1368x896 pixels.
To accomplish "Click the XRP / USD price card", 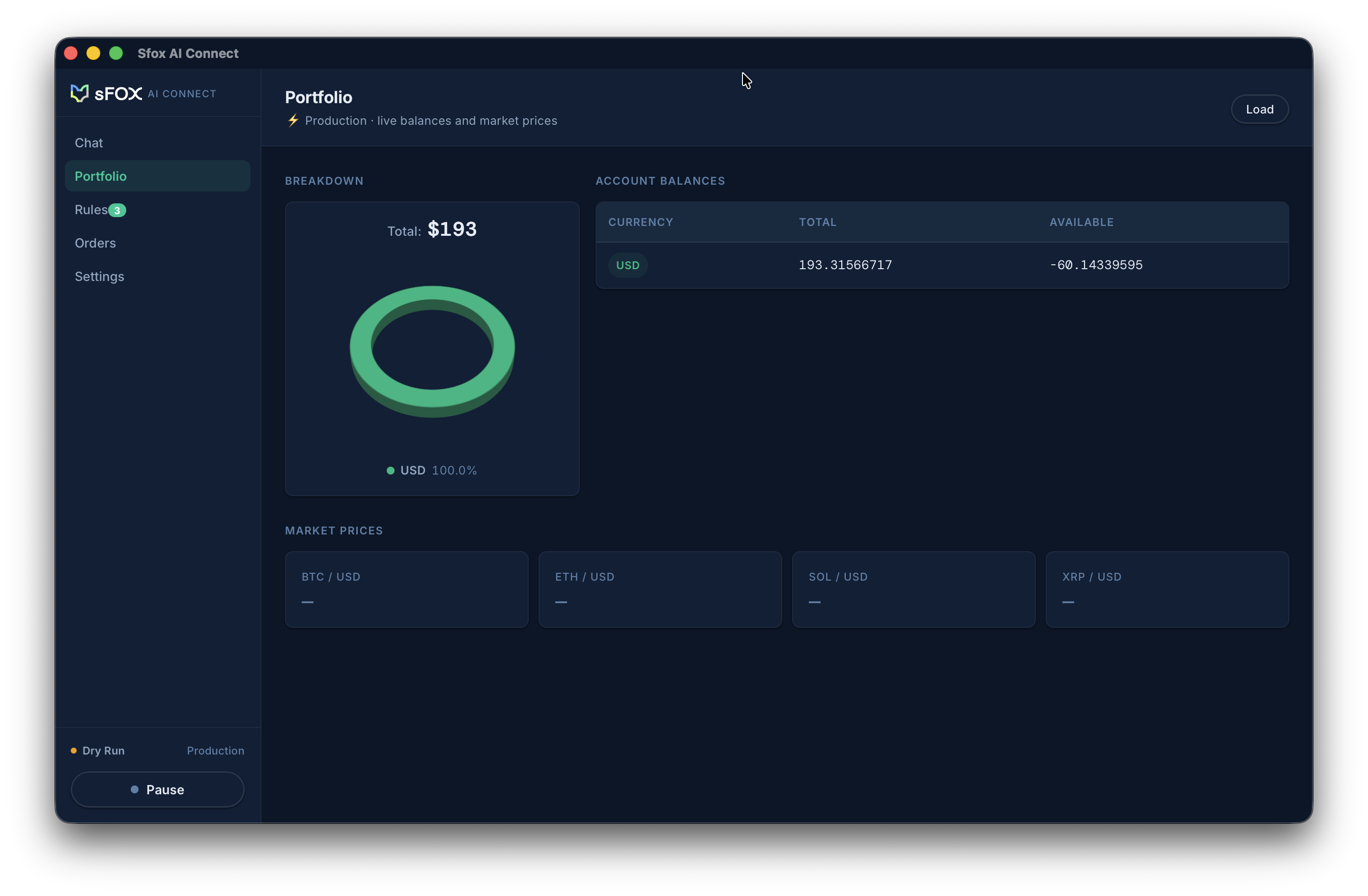I will pos(1167,589).
